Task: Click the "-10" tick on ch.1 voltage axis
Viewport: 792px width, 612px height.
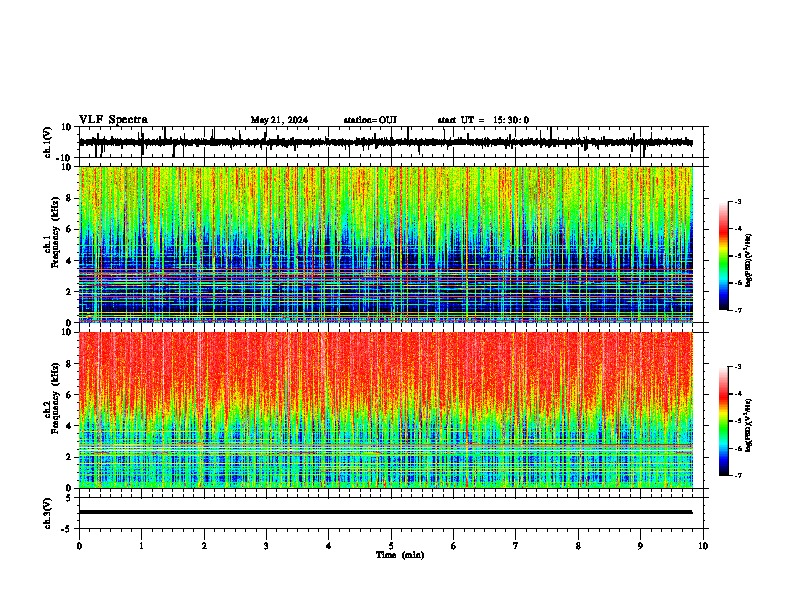Action: coord(65,158)
